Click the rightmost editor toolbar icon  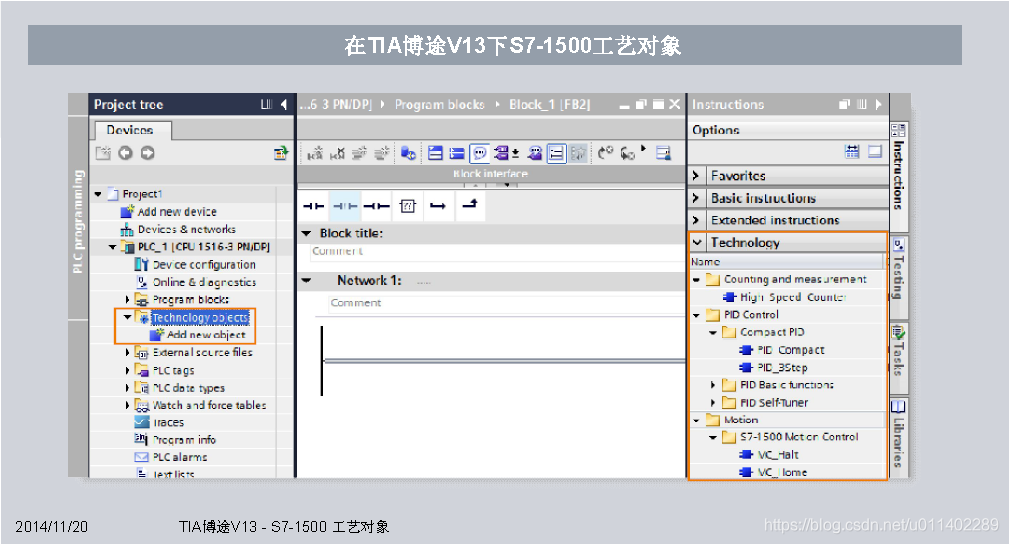coord(663,153)
